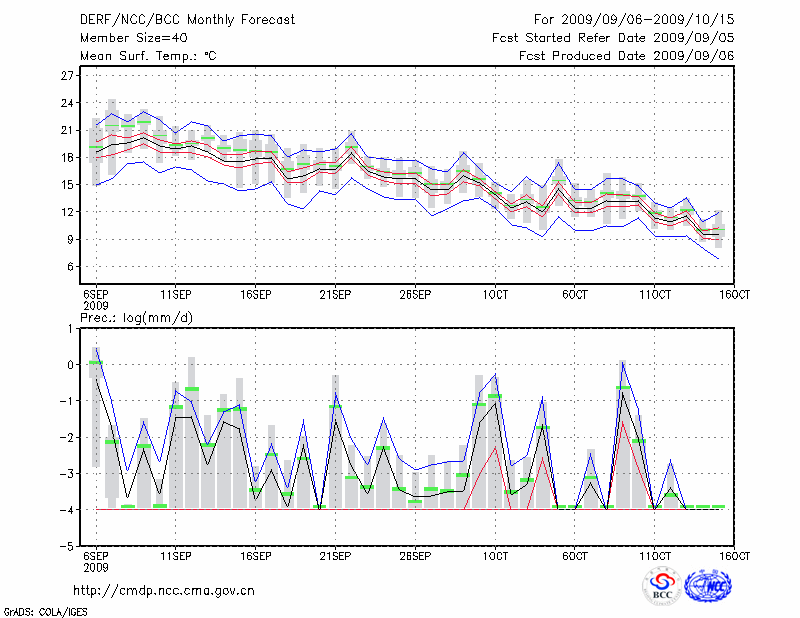Click the 6 value on temperature y-axis
The image size is (800, 618).
point(70,267)
